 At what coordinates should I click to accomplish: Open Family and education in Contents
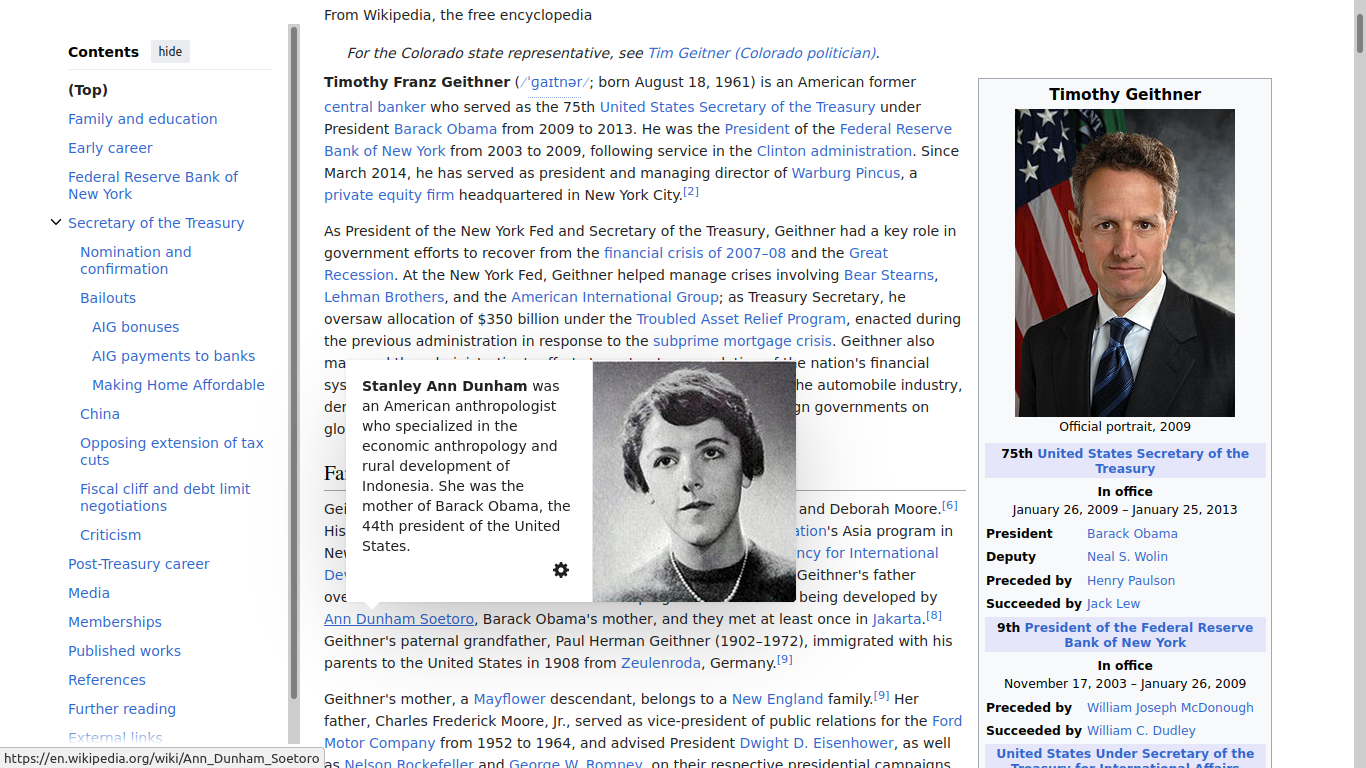[143, 119]
